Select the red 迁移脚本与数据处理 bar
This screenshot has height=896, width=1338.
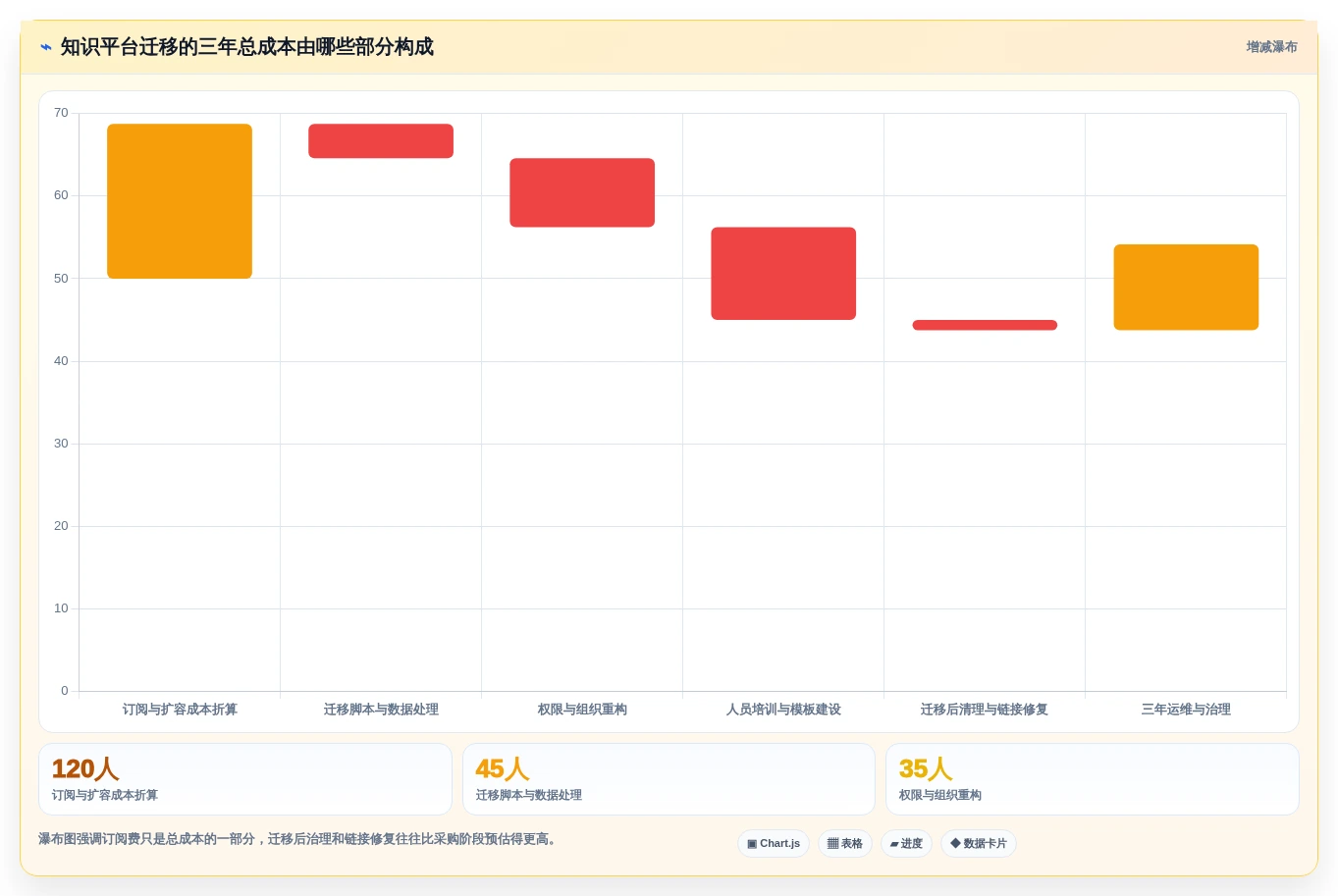(x=381, y=141)
